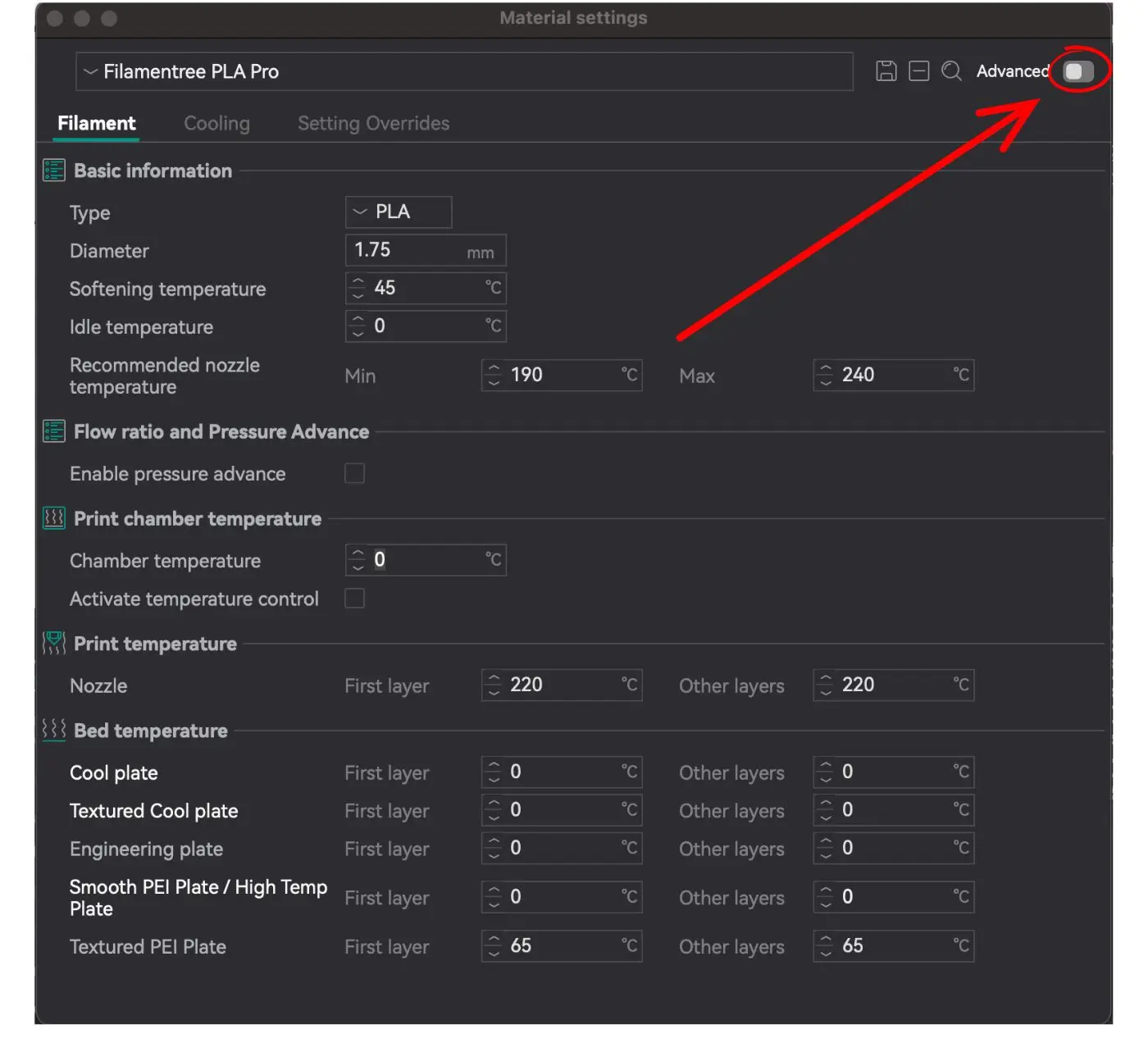Click Textured Cool plate First layer field
1148x1052 pixels.
[x=562, y=810]
